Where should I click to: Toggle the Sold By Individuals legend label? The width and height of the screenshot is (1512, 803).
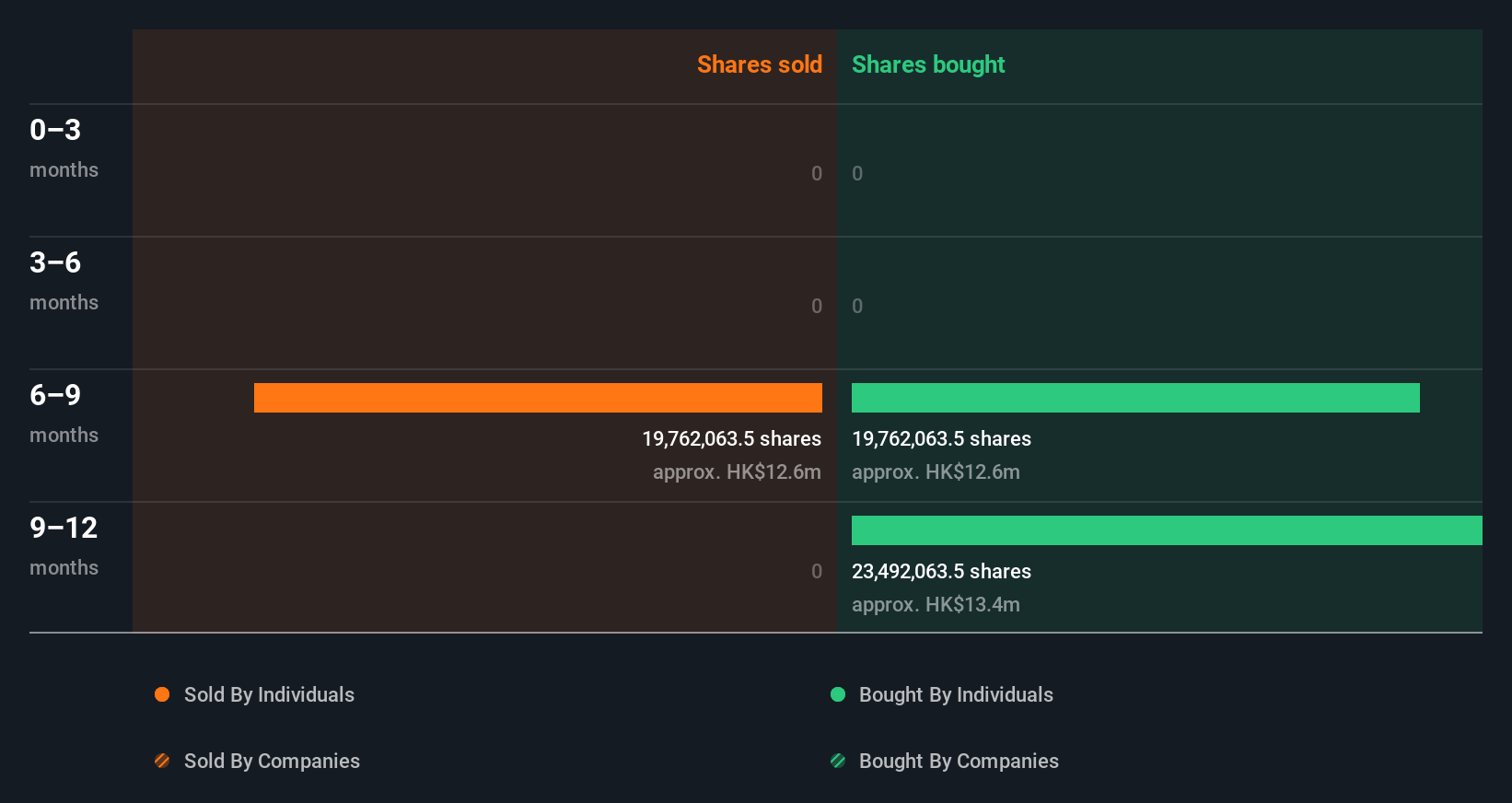269,694
